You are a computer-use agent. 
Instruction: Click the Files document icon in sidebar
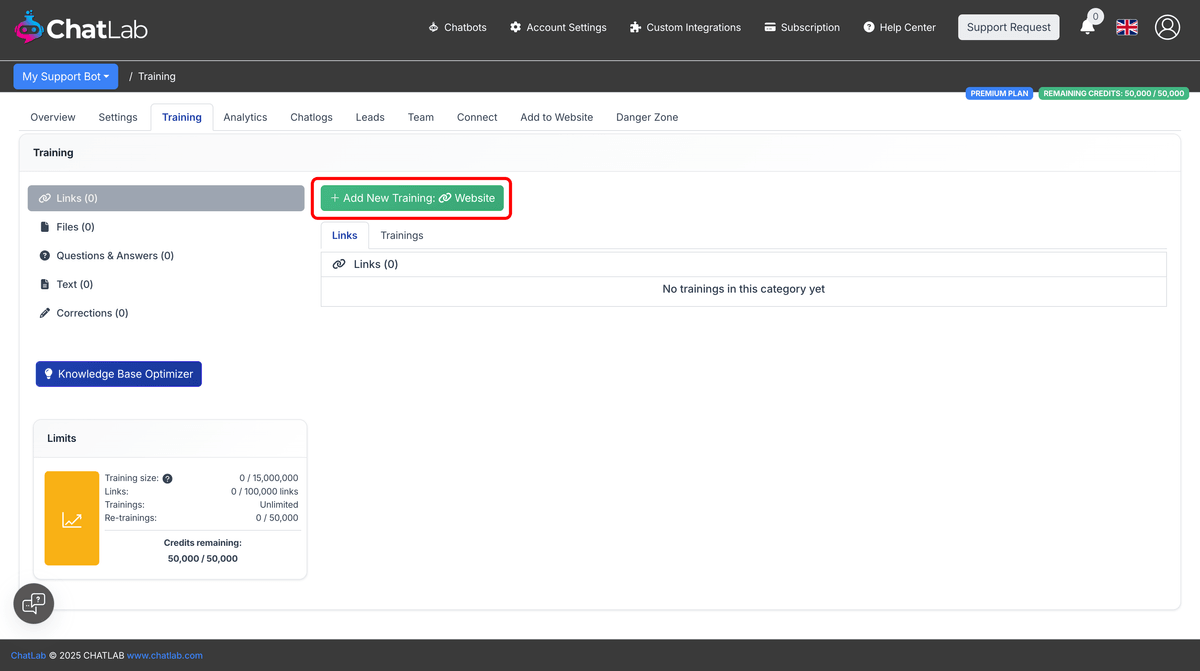[44, 227]
